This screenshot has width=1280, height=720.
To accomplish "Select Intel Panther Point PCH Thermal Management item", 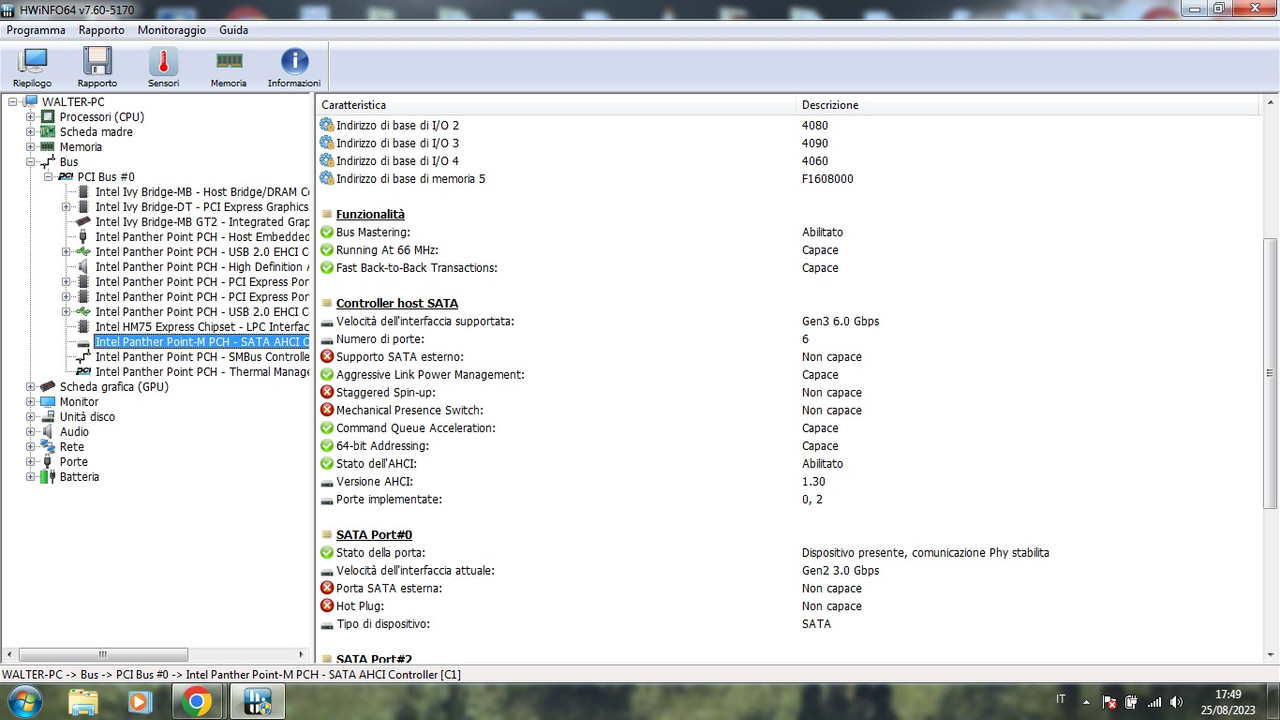I will click(202, 372).
